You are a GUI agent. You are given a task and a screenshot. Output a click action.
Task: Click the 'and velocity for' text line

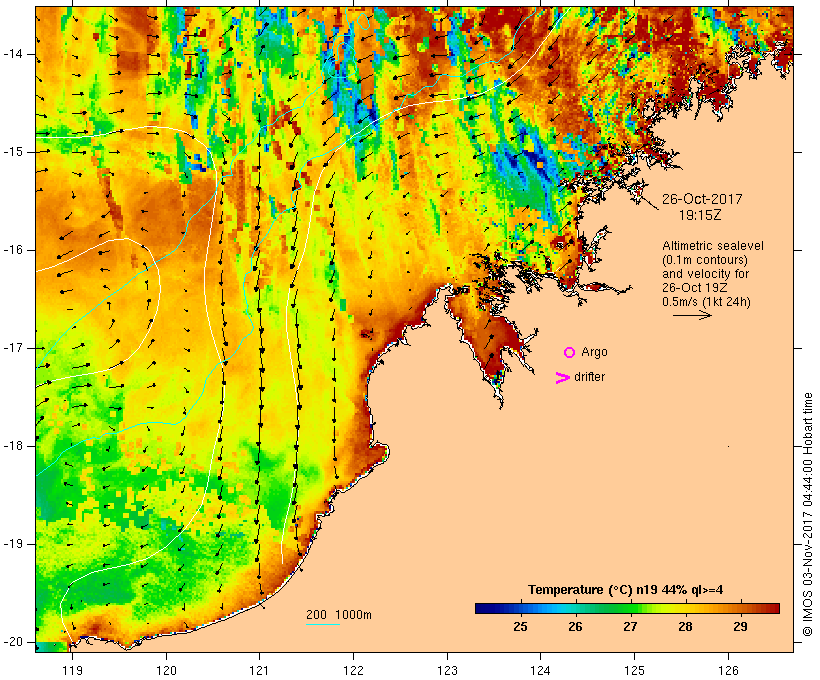pos(705,274)
